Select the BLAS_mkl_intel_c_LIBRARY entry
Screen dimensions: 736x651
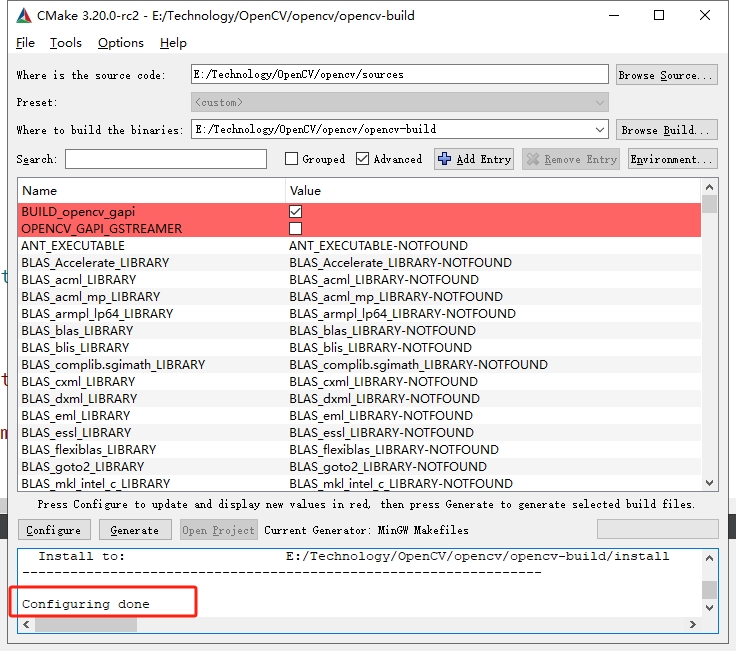(x=96, y=483)
